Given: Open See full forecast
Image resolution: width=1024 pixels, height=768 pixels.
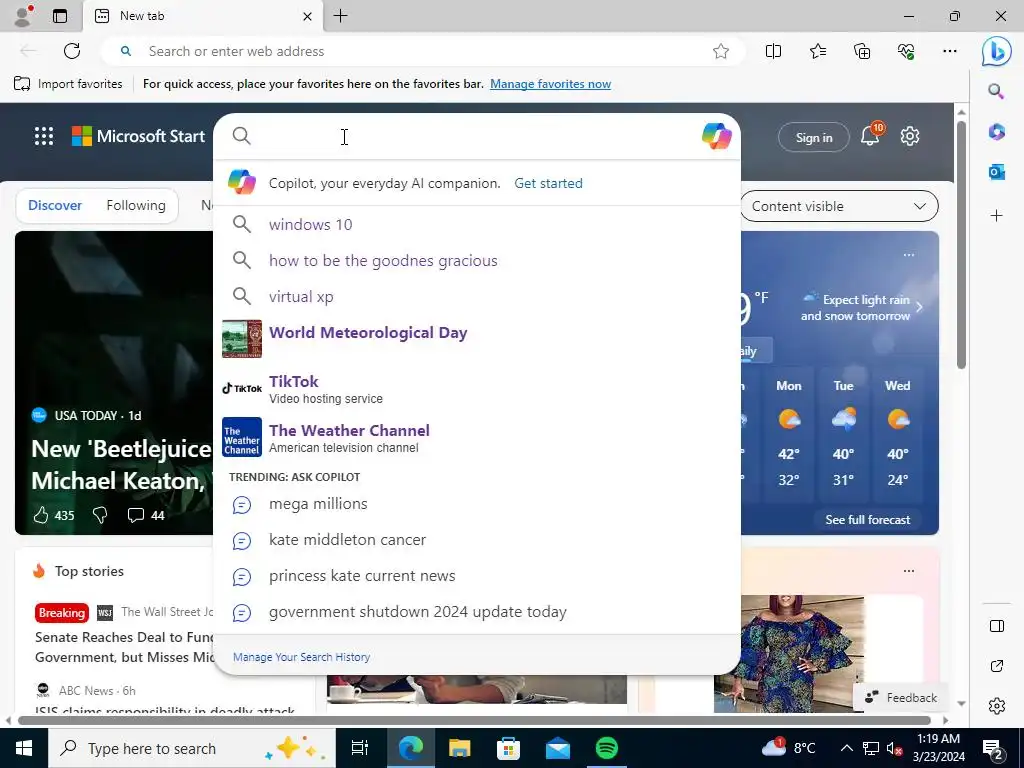Looking at the screenshot, I should 867,520.
